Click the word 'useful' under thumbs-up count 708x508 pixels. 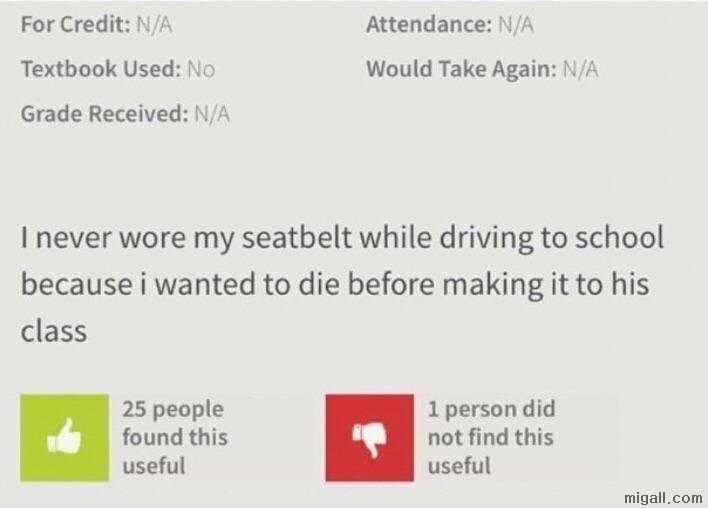pyautogui.click(x=154, y=466)
